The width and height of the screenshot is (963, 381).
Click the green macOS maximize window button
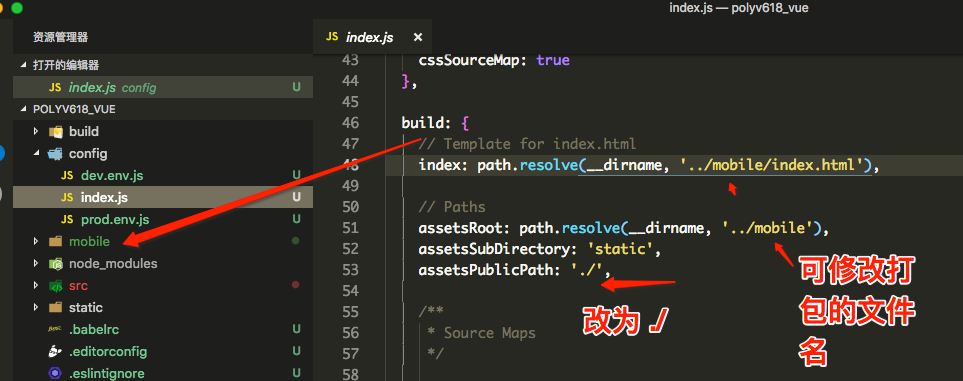coord(17,7)
